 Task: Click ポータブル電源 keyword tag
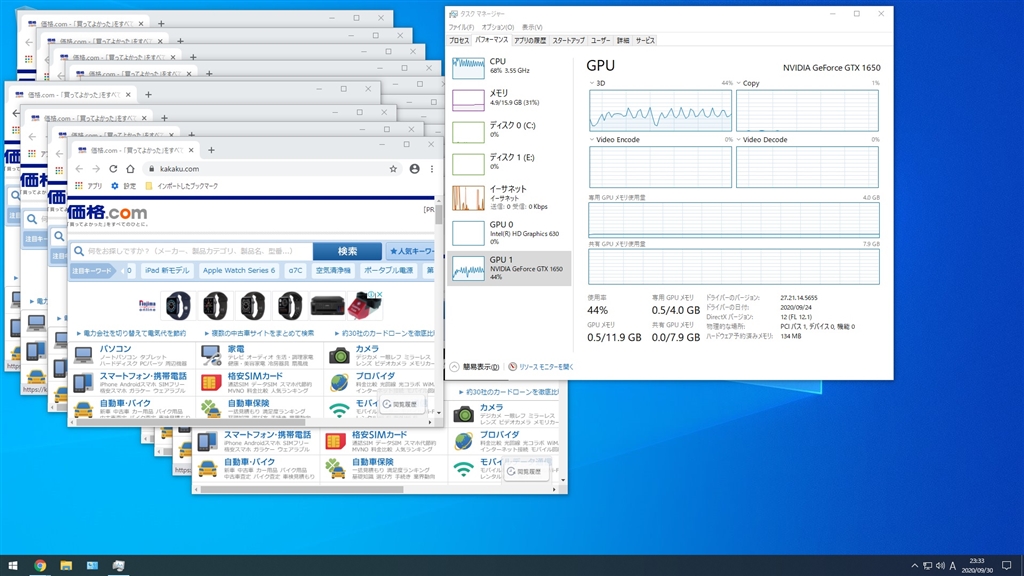[389, 270]
